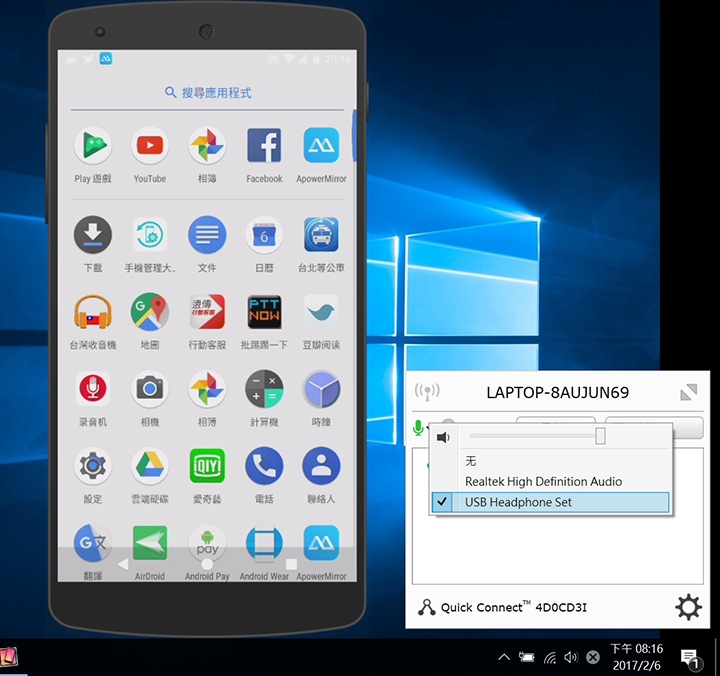Image resolution: width=720 pixels, height=676 pixels.
Task: Open the mobile customer service app
Action: point(207,312)
